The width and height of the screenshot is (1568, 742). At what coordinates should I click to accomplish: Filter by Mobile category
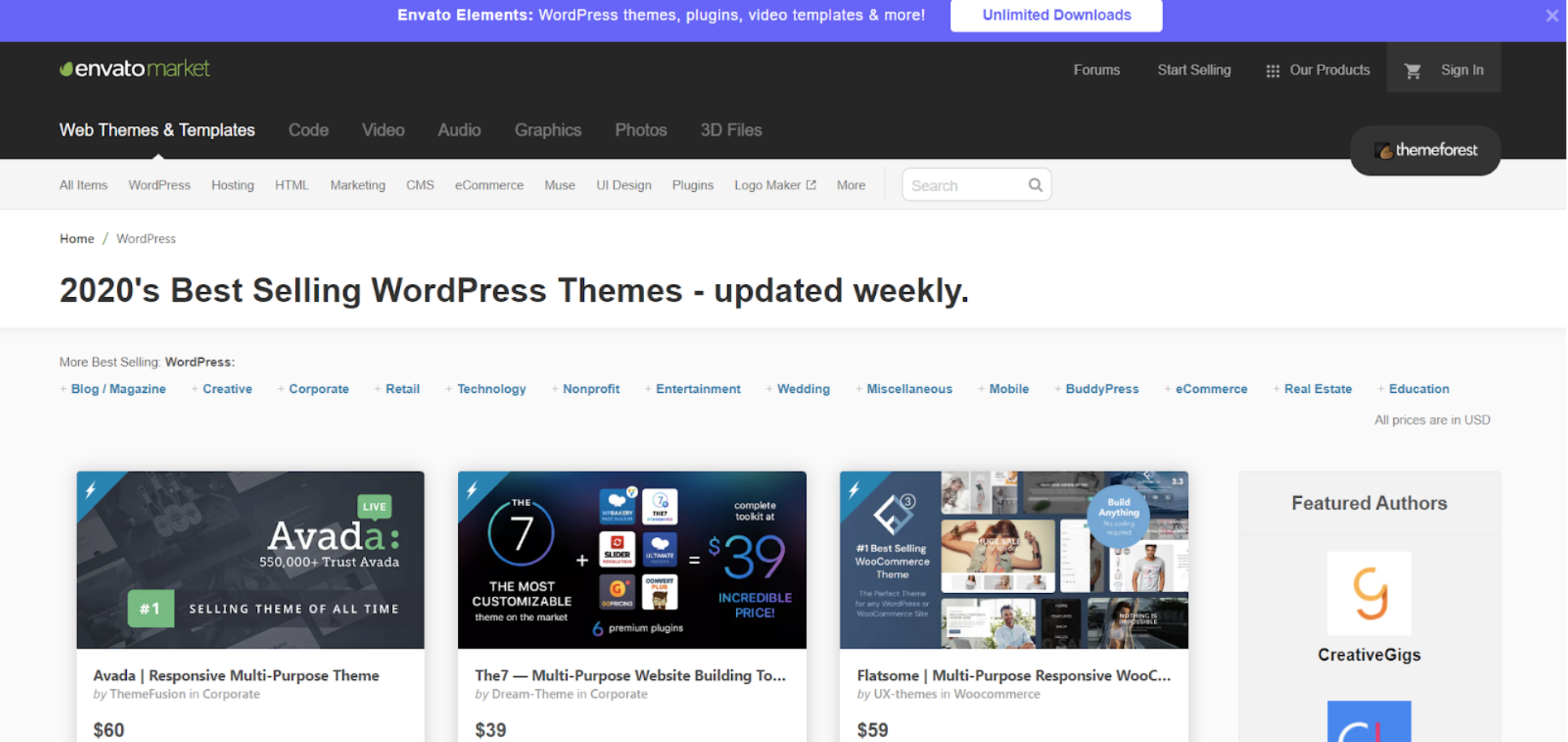1008,389
